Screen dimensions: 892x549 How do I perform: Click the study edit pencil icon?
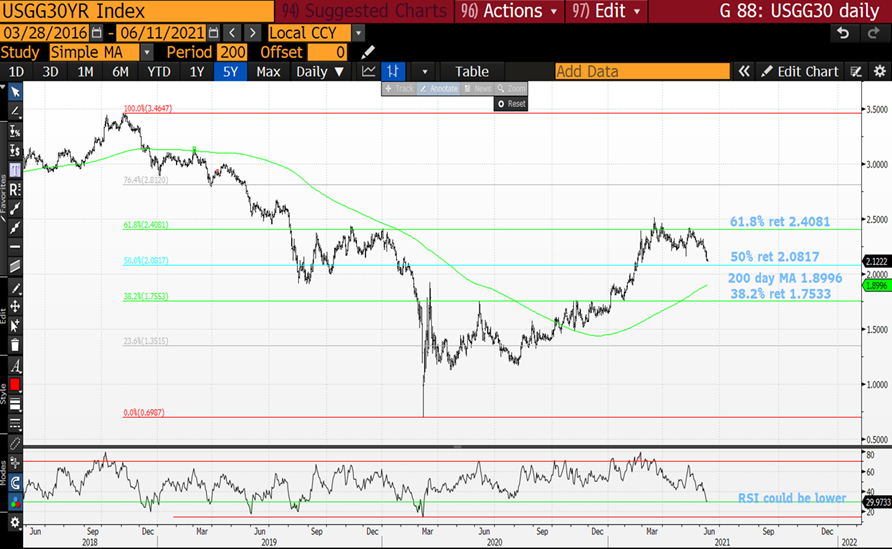click(x=368, y=52)
